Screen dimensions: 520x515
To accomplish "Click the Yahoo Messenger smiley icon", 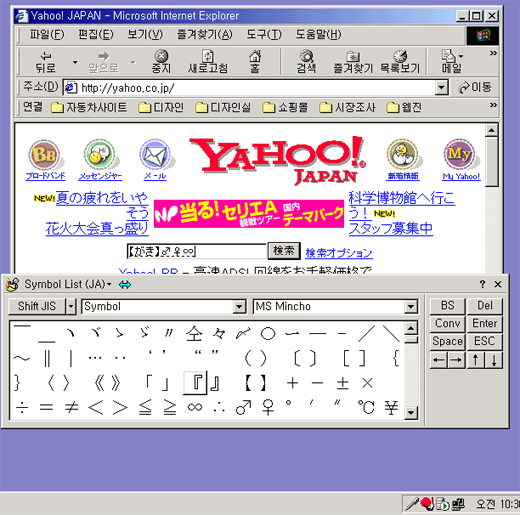I will [100, 155].
